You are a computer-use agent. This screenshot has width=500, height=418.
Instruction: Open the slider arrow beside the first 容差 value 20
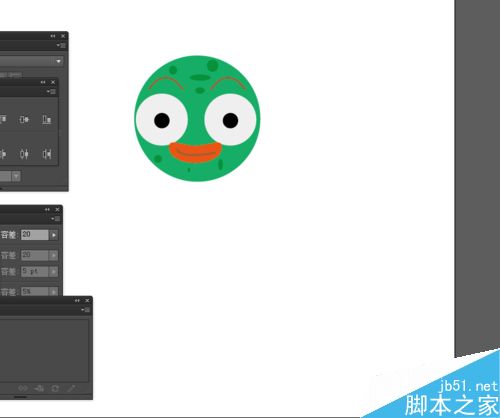coord(54,235)
